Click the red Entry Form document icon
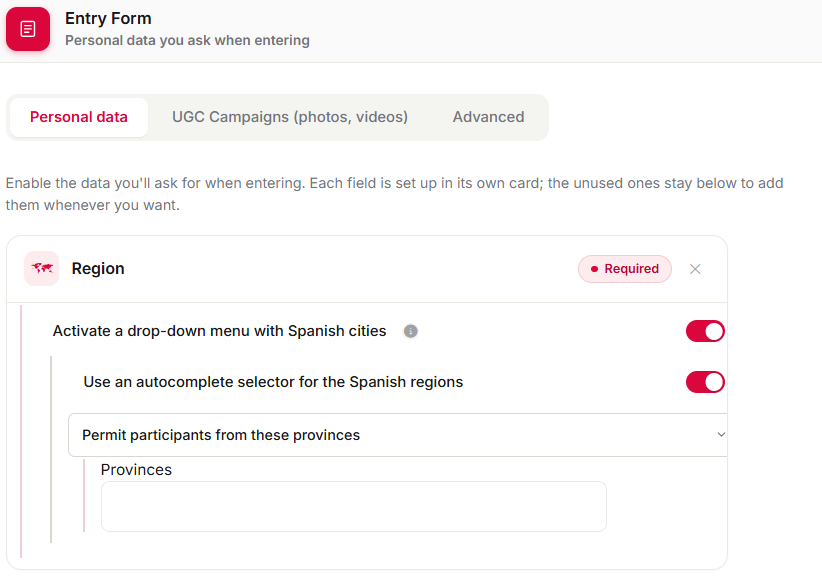 [x=28, y=29]
